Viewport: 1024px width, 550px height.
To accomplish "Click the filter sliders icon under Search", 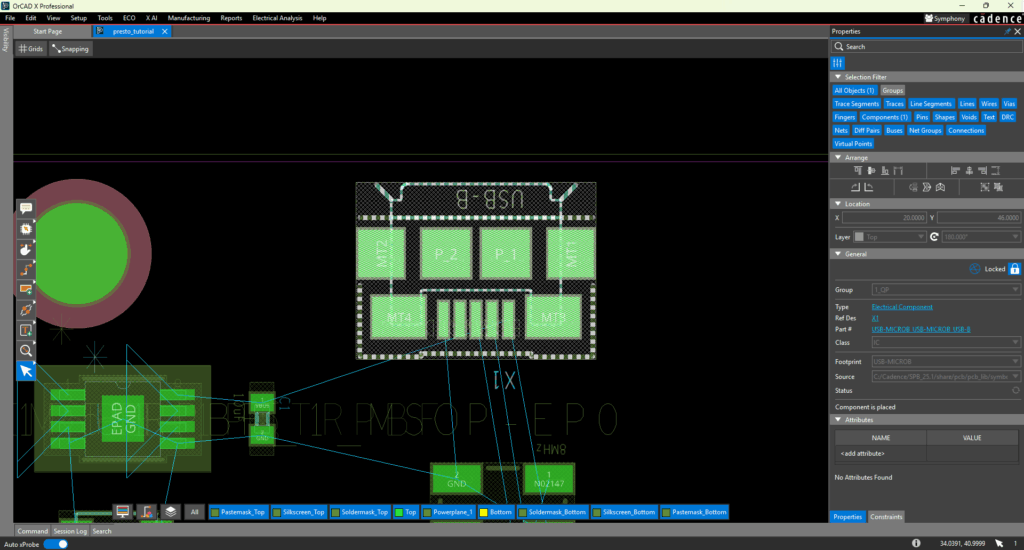I will 839,63.
